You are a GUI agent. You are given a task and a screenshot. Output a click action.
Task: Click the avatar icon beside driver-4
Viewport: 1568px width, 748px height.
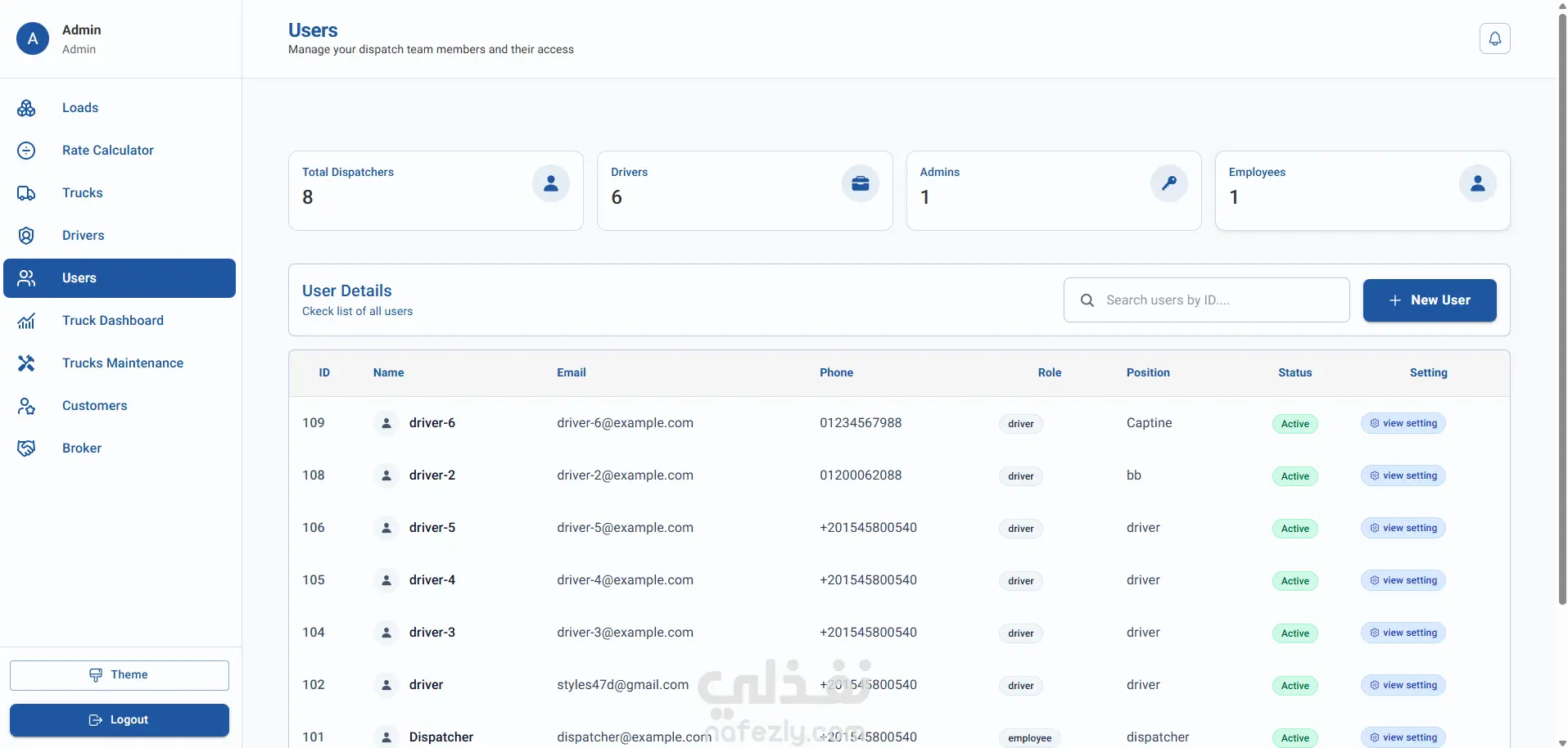386,580
